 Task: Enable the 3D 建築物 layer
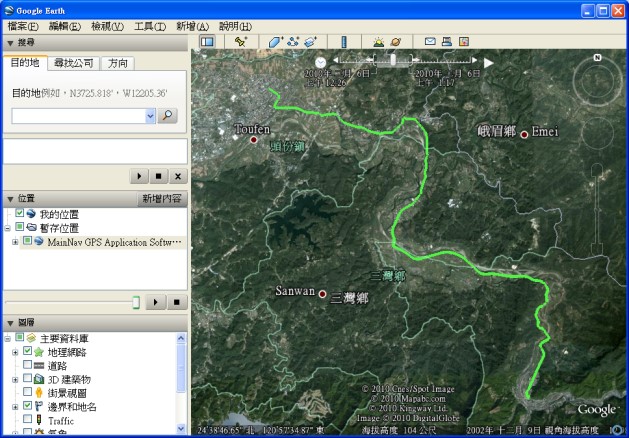[x=27, y=378]
